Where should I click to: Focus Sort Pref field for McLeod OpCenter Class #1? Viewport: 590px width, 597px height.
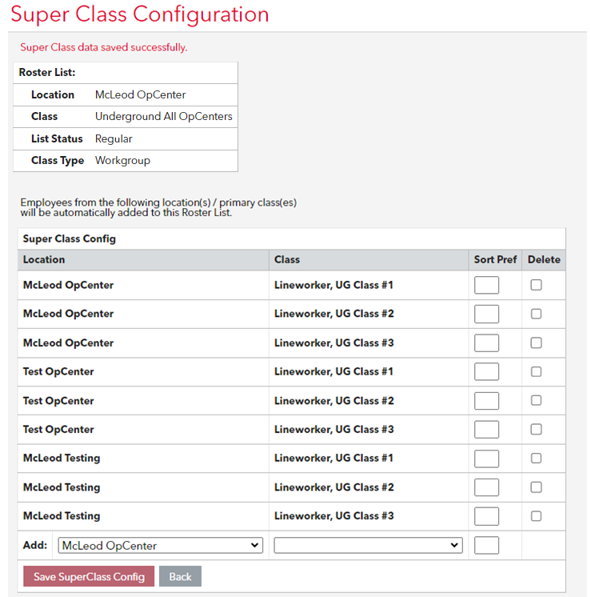pos(486,285)
